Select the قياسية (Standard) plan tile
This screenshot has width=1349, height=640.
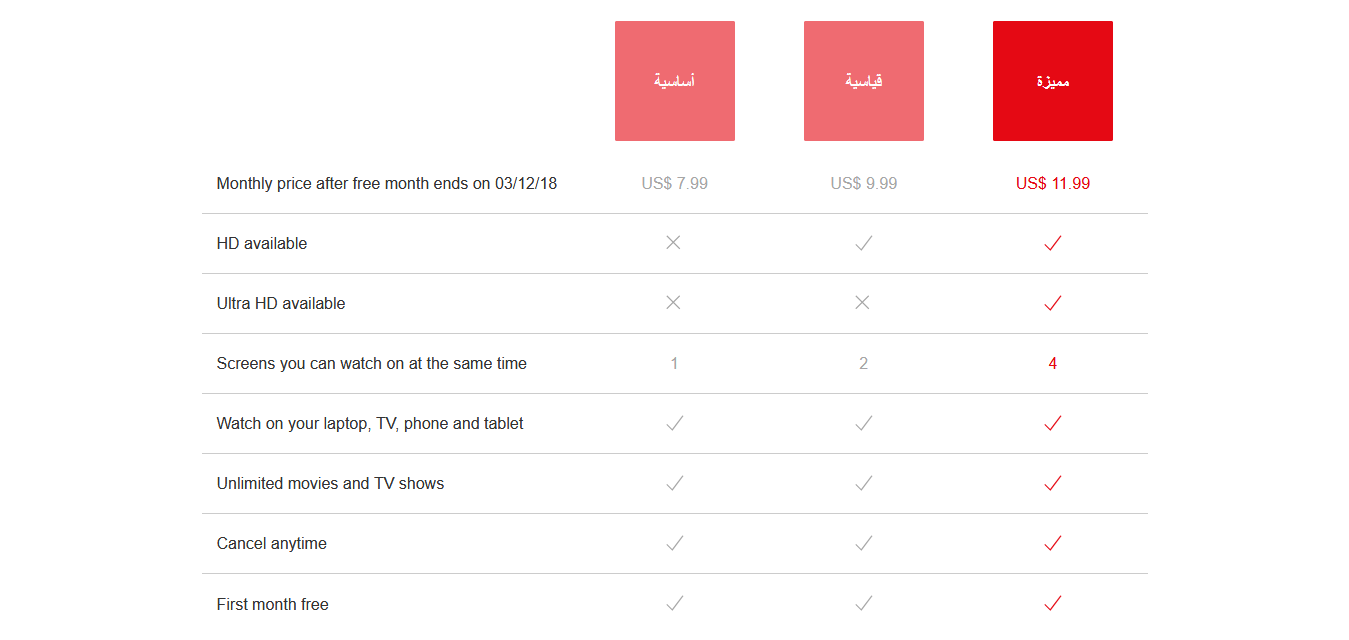pyautogui.click(x=863, y=81)
